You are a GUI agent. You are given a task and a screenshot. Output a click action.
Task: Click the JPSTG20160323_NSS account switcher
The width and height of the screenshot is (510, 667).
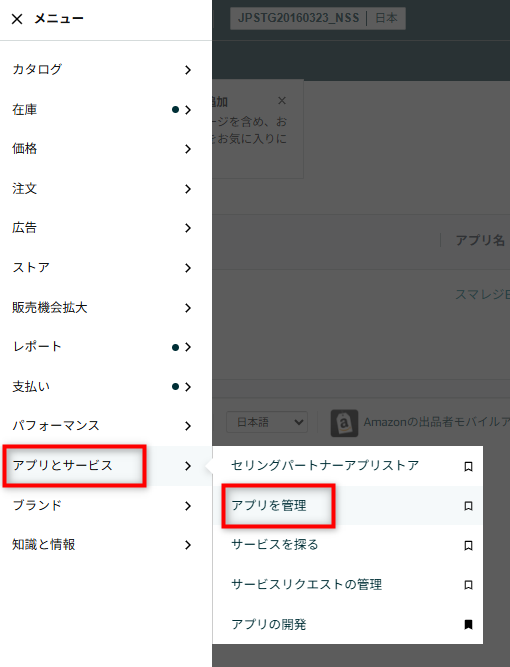coord(318,18)
